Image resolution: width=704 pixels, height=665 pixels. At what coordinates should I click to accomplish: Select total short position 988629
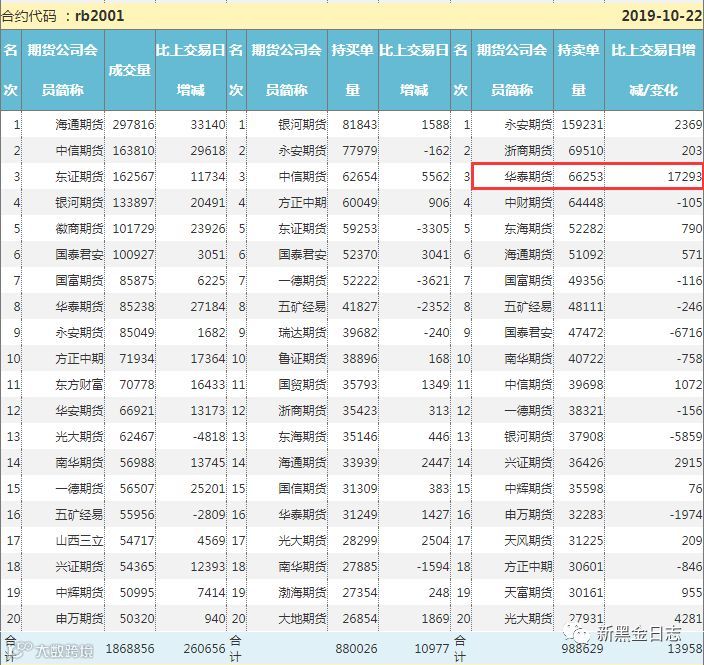[x=582, y=649]
